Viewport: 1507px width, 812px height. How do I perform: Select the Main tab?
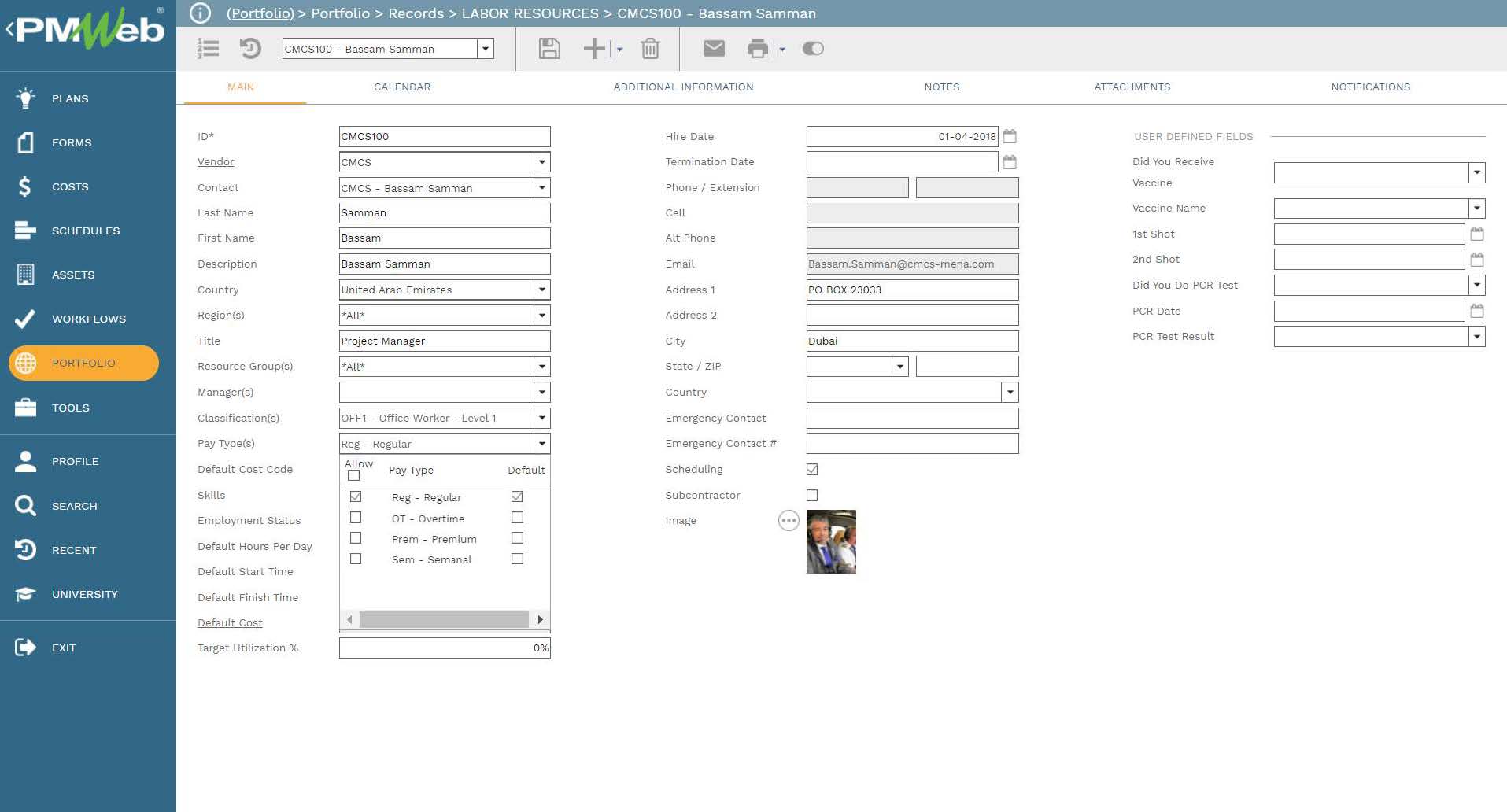241,87
